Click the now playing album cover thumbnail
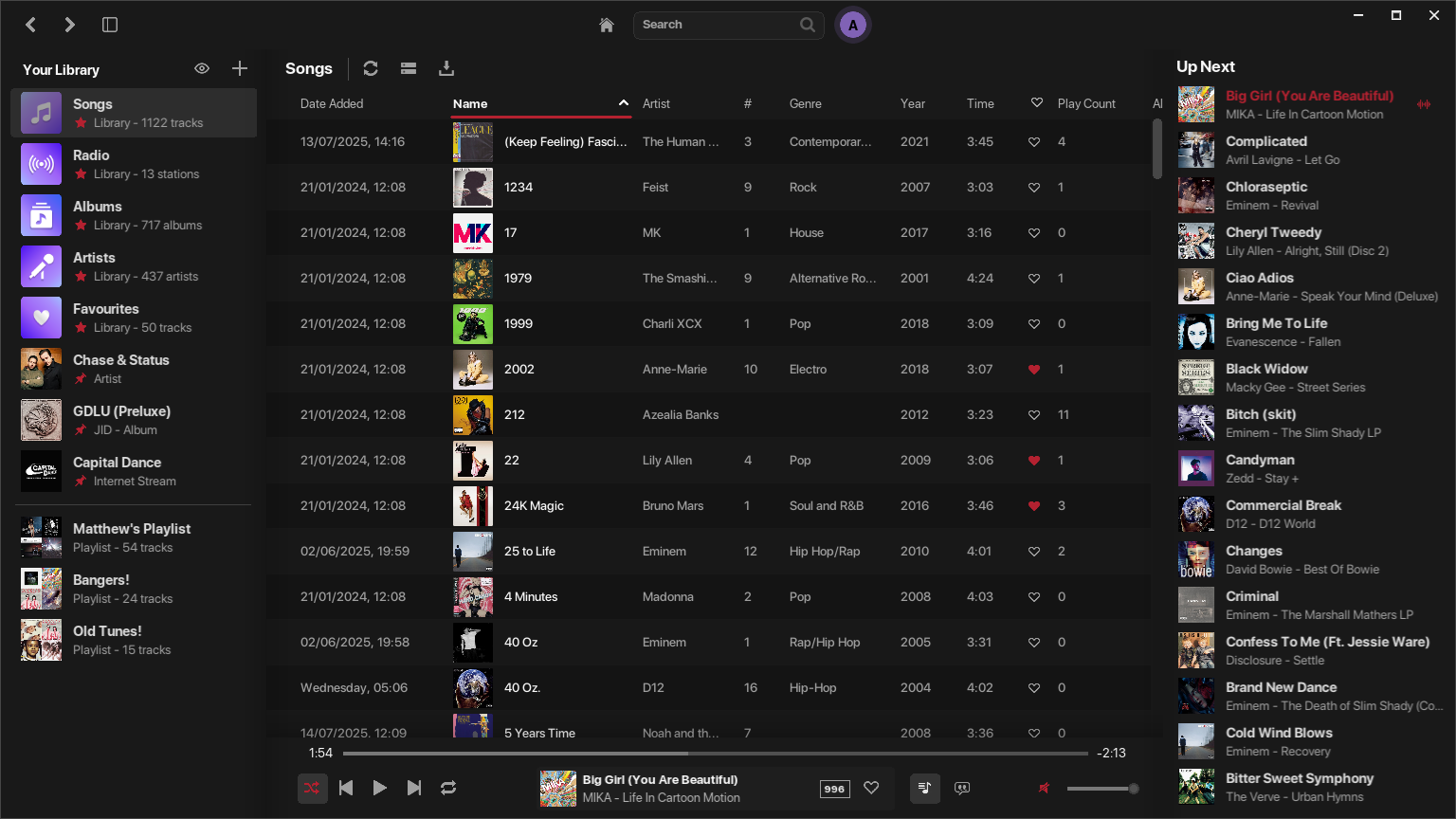This screenshot has height=819, width=1456. click(558, 788)
